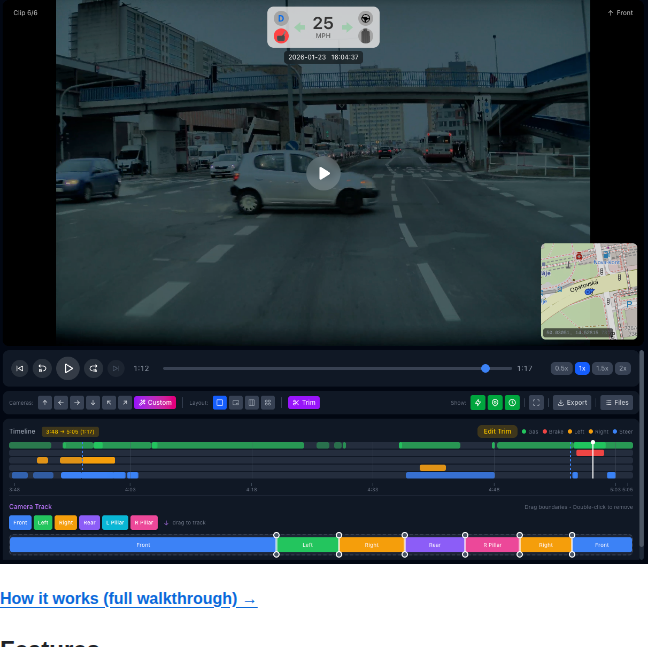This screenshot has width=648, height=647.
Task: Set playback speed to 1.5x
Action: [602, 369]
